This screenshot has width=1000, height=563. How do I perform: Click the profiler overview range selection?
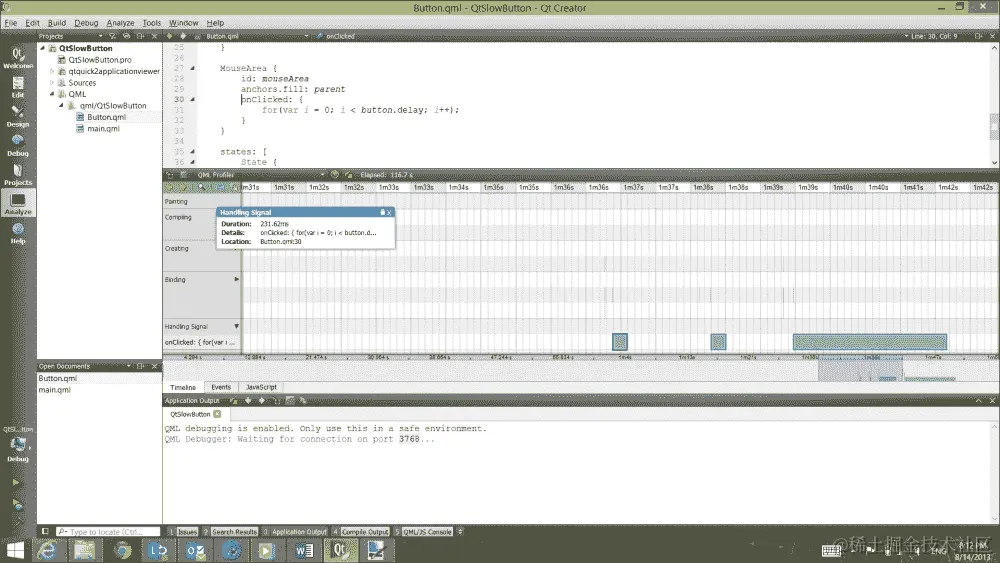(860, 369)
